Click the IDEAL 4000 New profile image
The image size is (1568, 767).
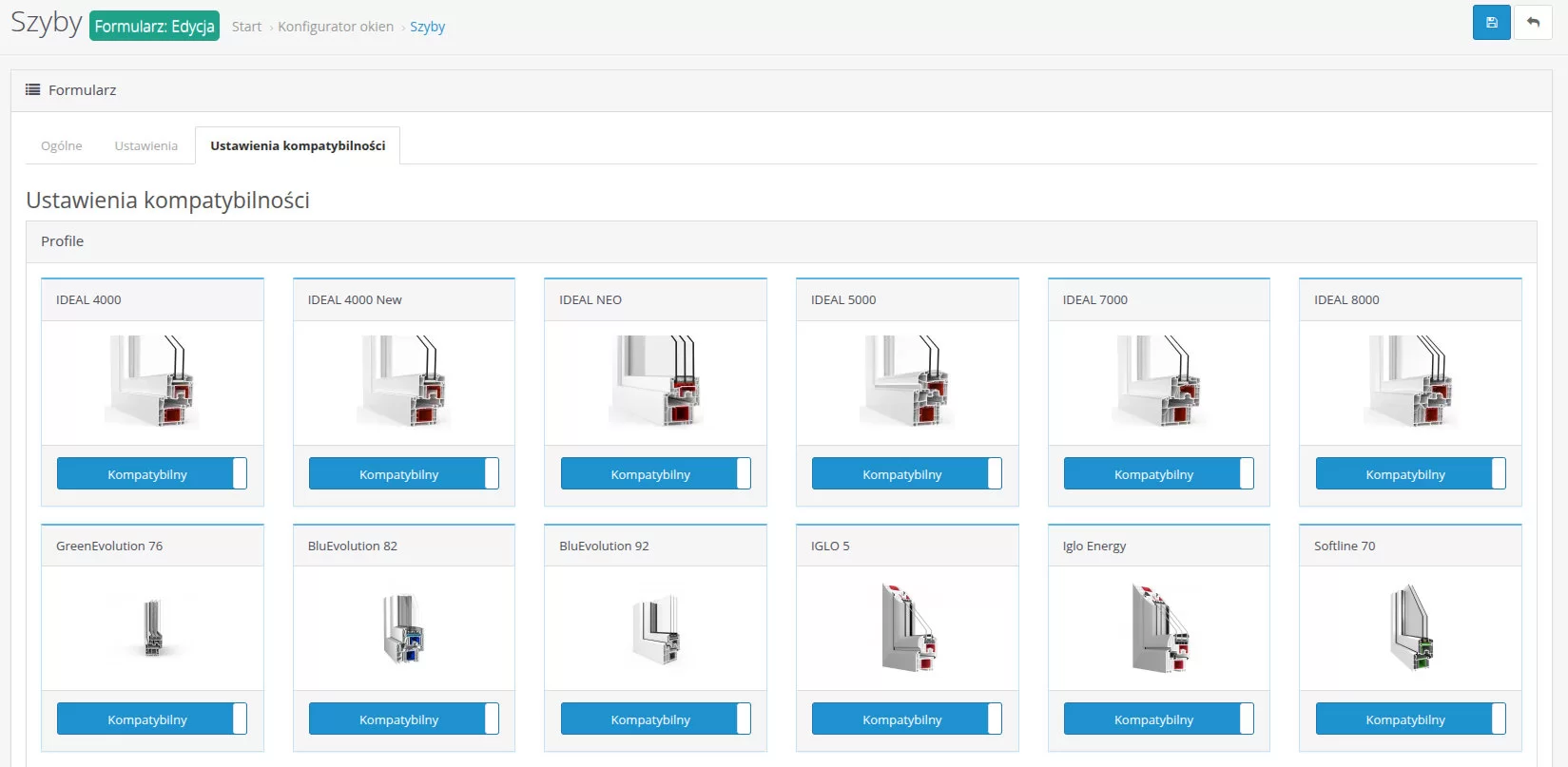click(404, 382)
